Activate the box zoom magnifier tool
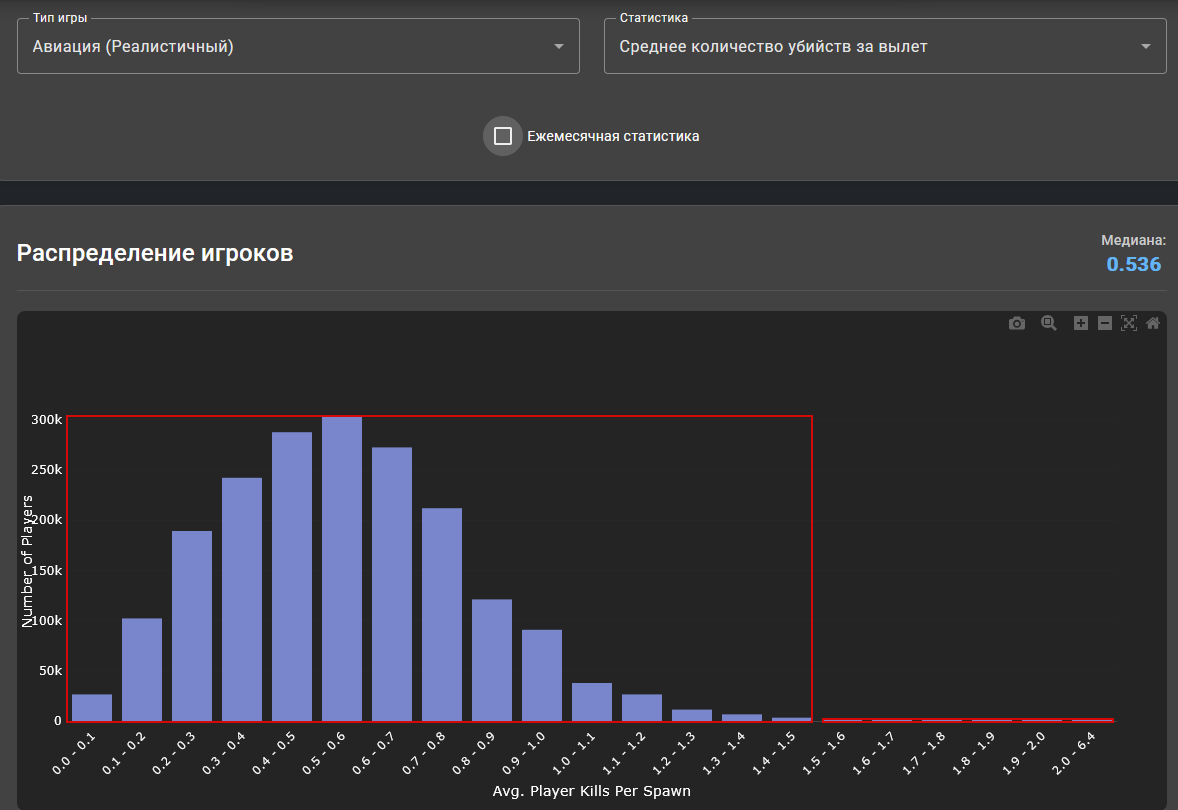The height and width of the screenshot is (810, 1178). click(1048, 323)
